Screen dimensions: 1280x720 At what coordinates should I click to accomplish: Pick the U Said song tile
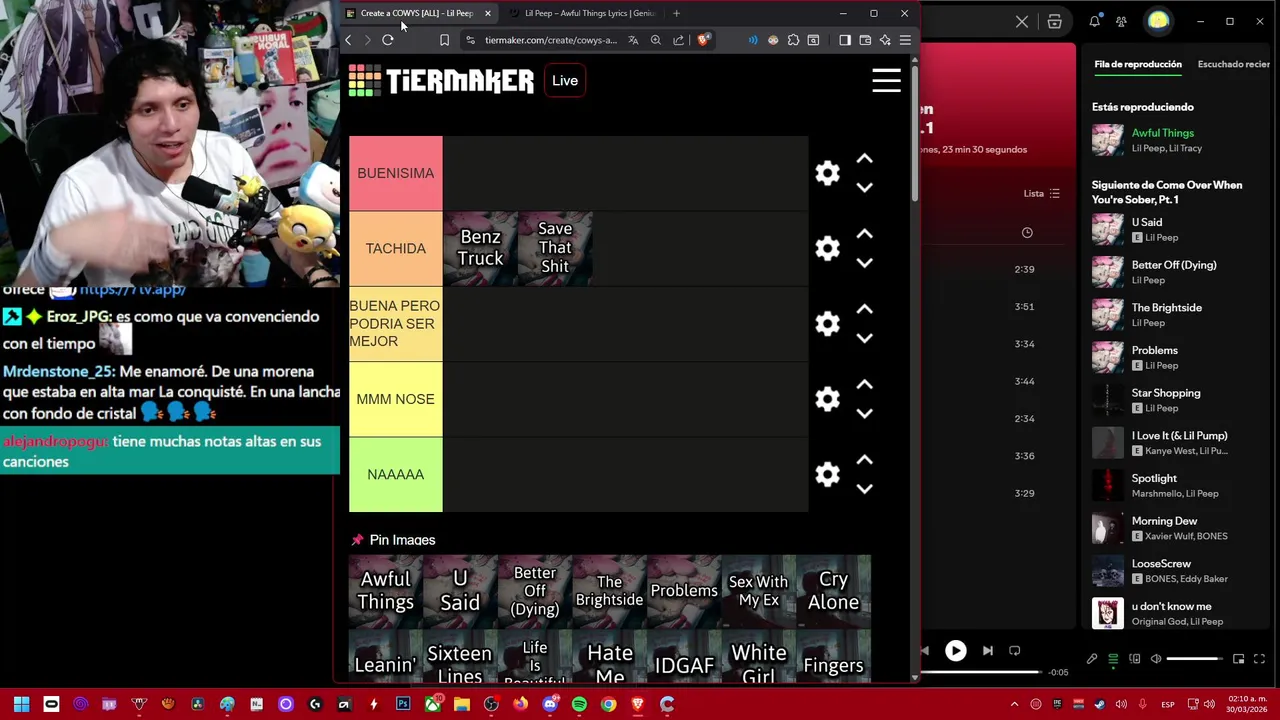point(460,591)
